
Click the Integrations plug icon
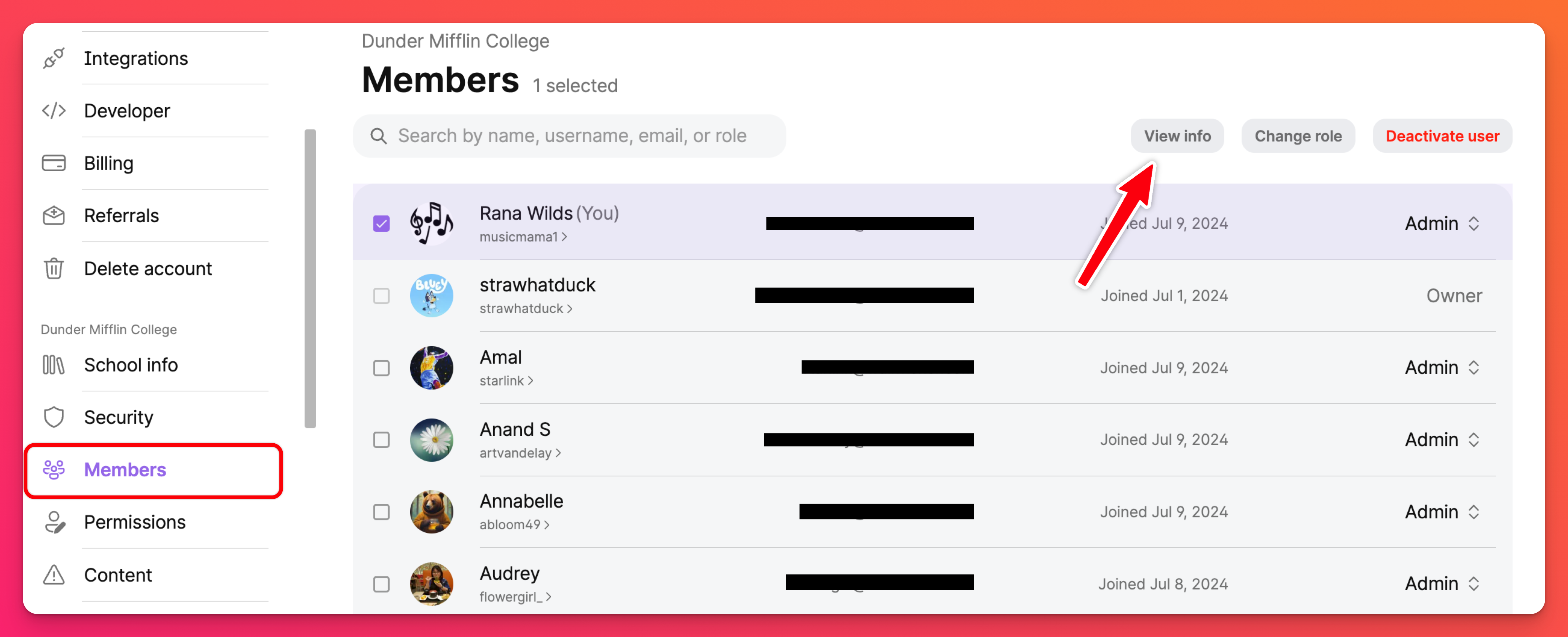coord(54,58)
